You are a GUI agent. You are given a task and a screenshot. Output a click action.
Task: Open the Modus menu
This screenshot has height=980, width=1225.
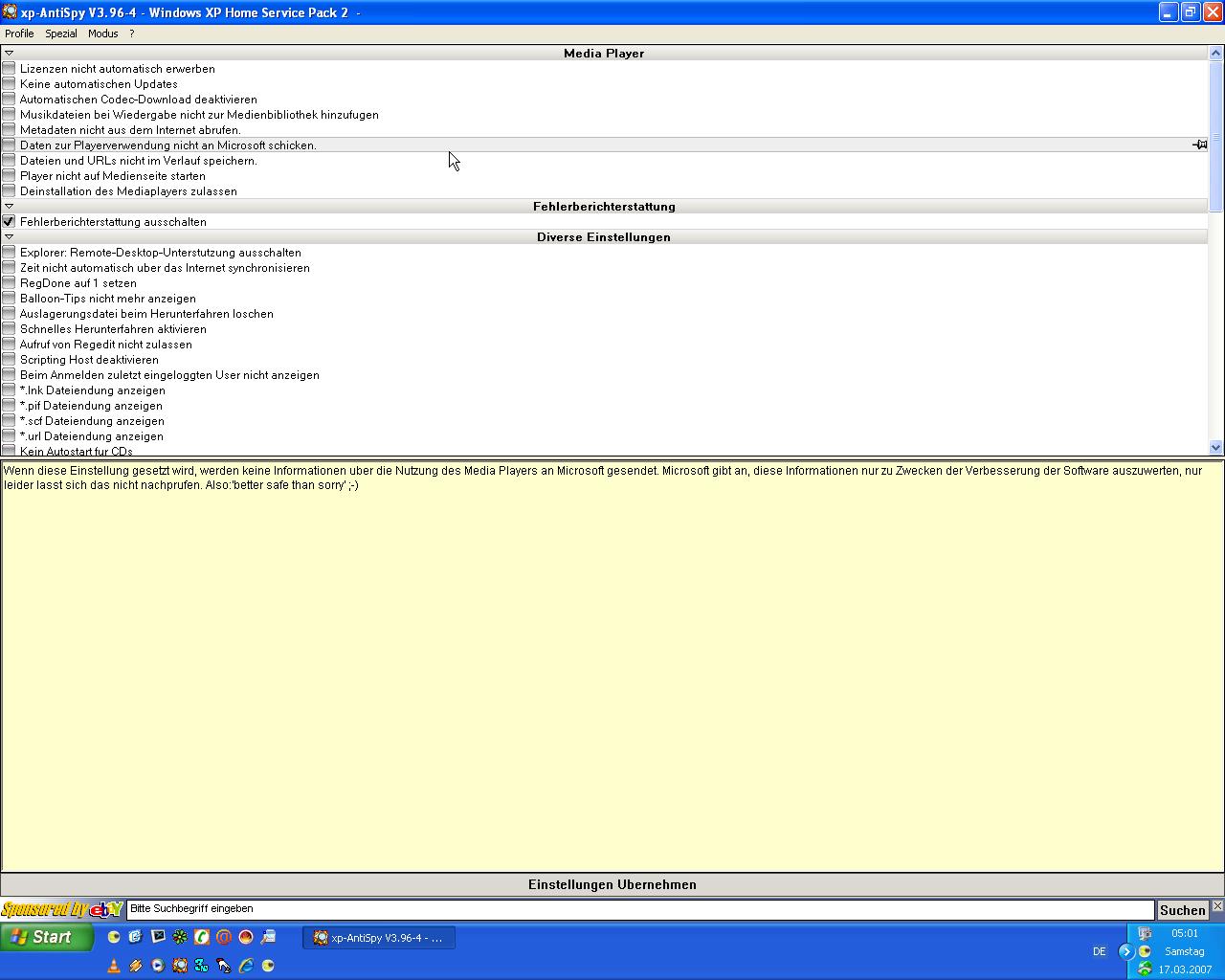coord(103,33)
